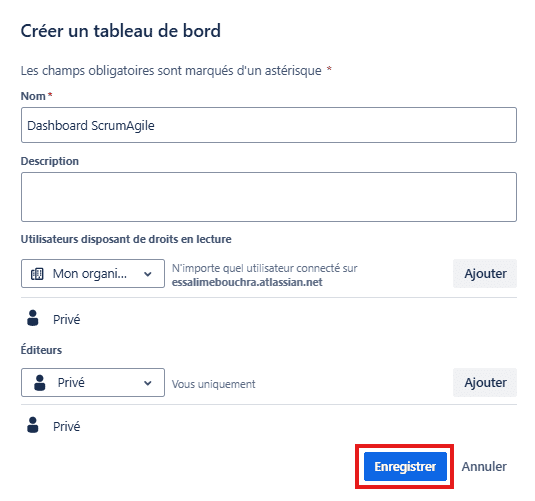Open the Privé editors dropdown

(x=93, y=383)
